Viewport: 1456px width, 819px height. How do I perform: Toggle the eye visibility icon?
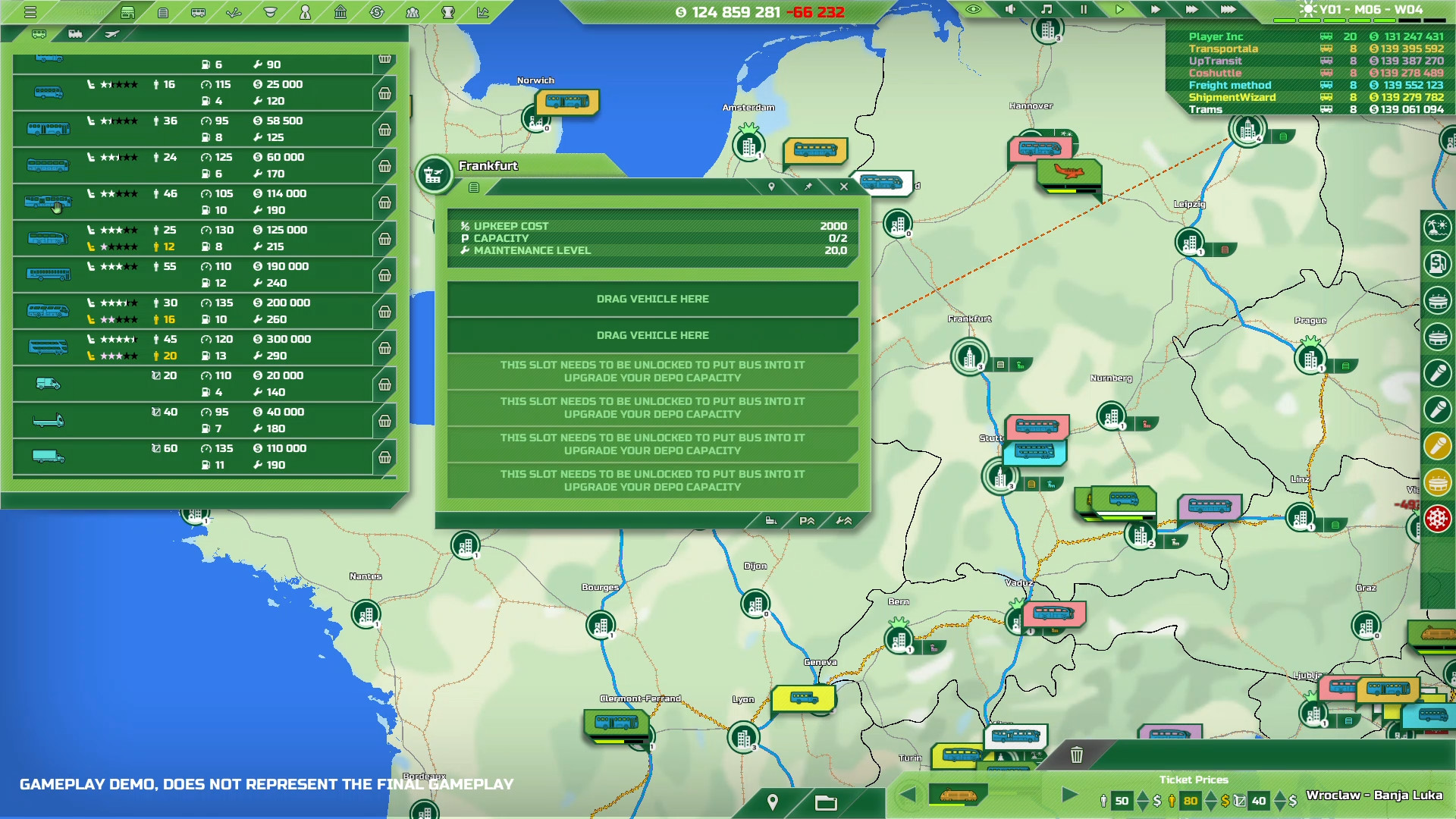click(974, 10)
